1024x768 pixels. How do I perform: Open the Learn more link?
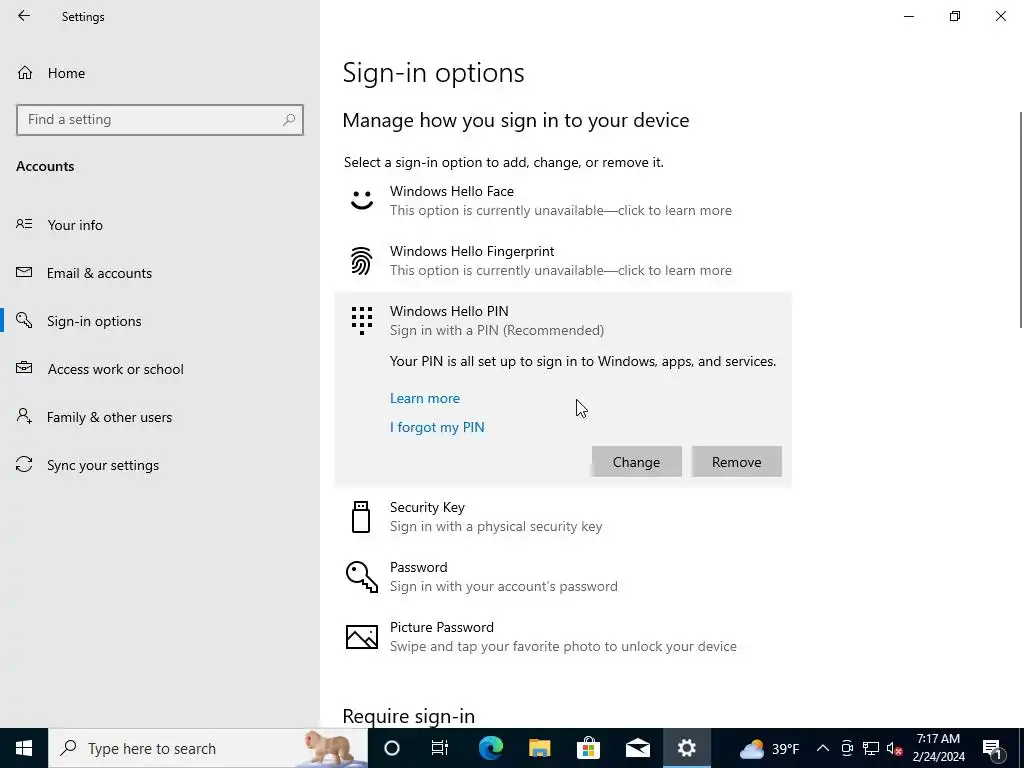click(425, 398)
